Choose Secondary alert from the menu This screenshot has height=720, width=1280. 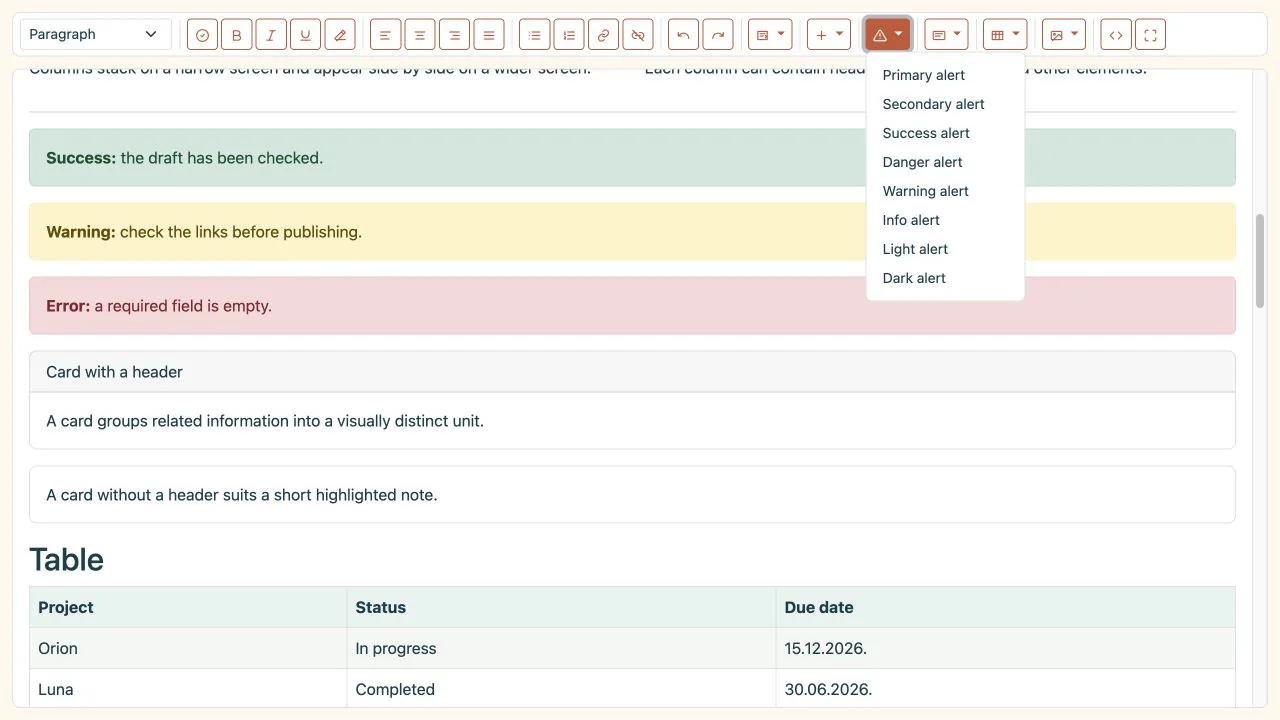click(x=945, y=104)
